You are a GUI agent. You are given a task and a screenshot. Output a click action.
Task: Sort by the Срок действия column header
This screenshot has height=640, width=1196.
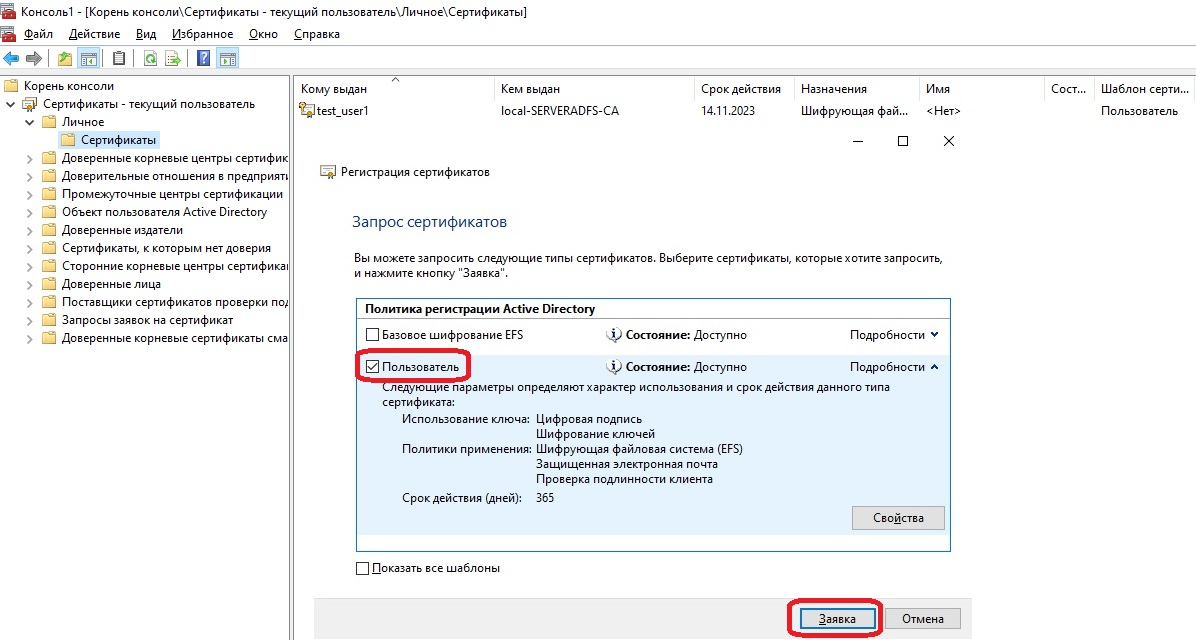735,89
